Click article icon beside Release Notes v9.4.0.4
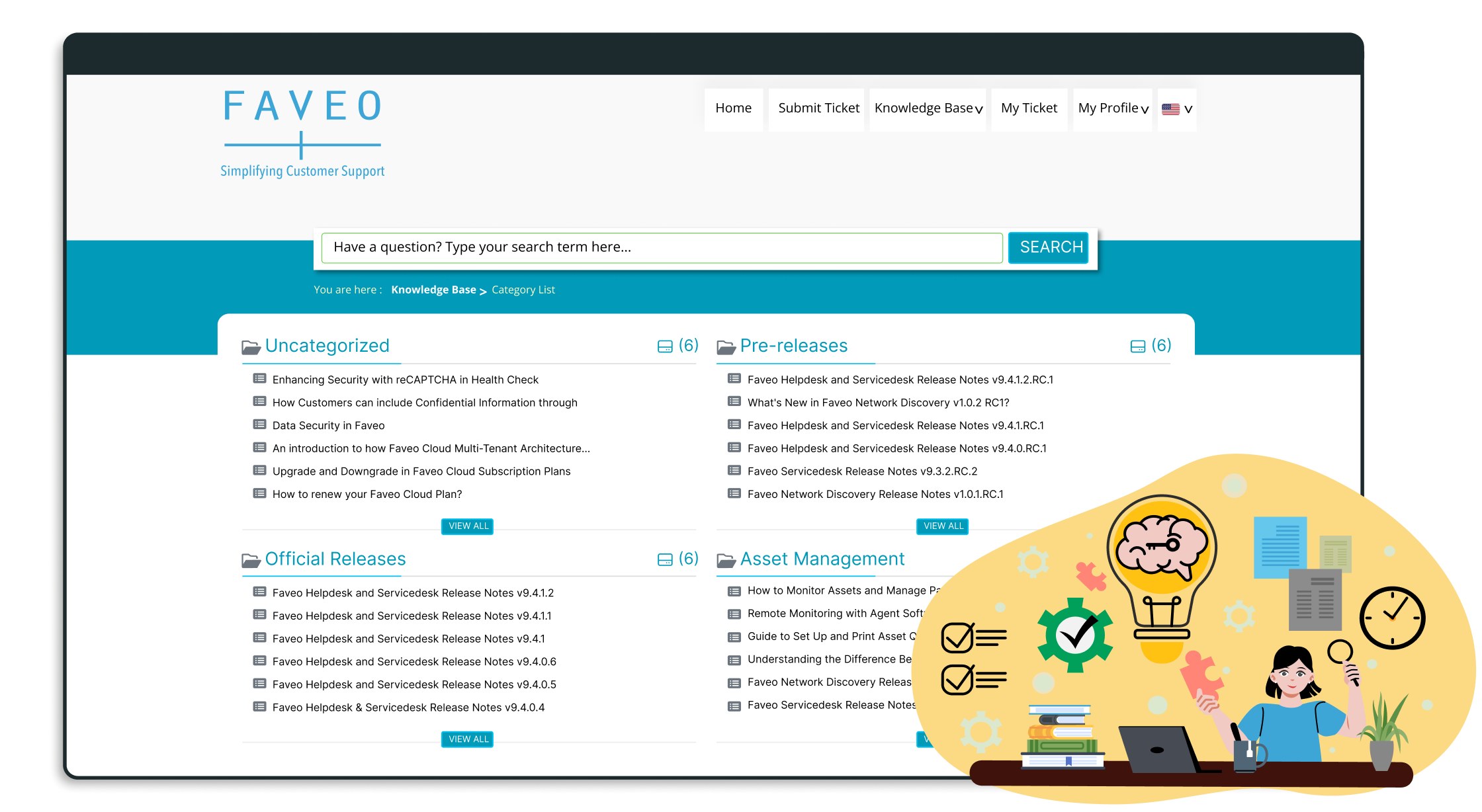The image size is (1482, 812). pyautogui.click(x=259, y=706)
